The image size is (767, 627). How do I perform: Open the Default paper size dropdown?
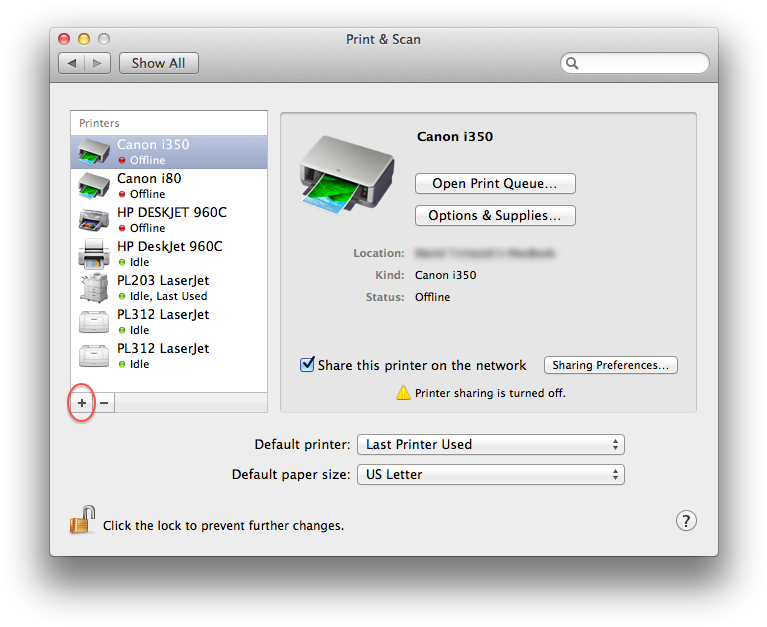click(490, 474)
